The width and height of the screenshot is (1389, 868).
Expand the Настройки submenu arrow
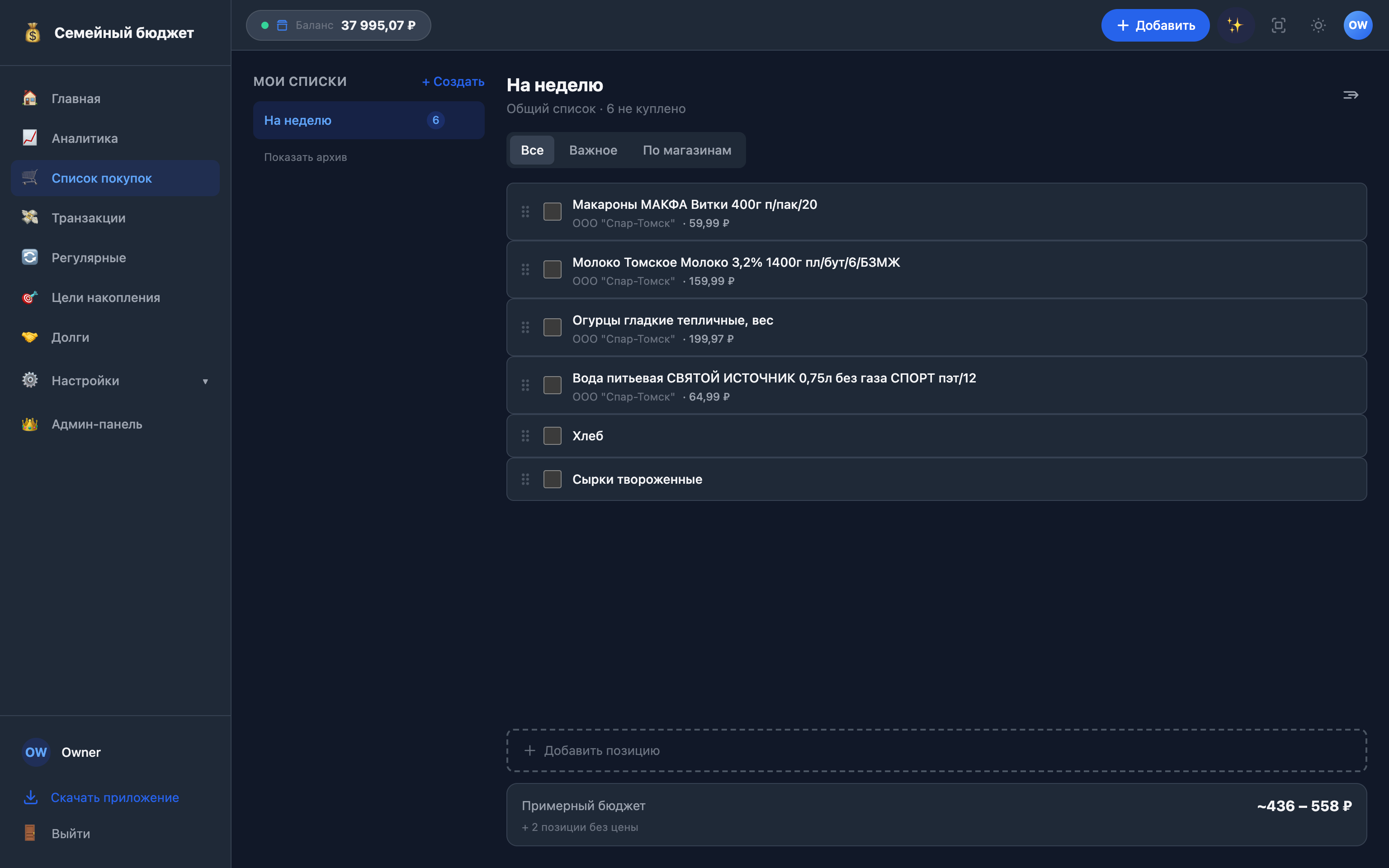coord(205,381)
